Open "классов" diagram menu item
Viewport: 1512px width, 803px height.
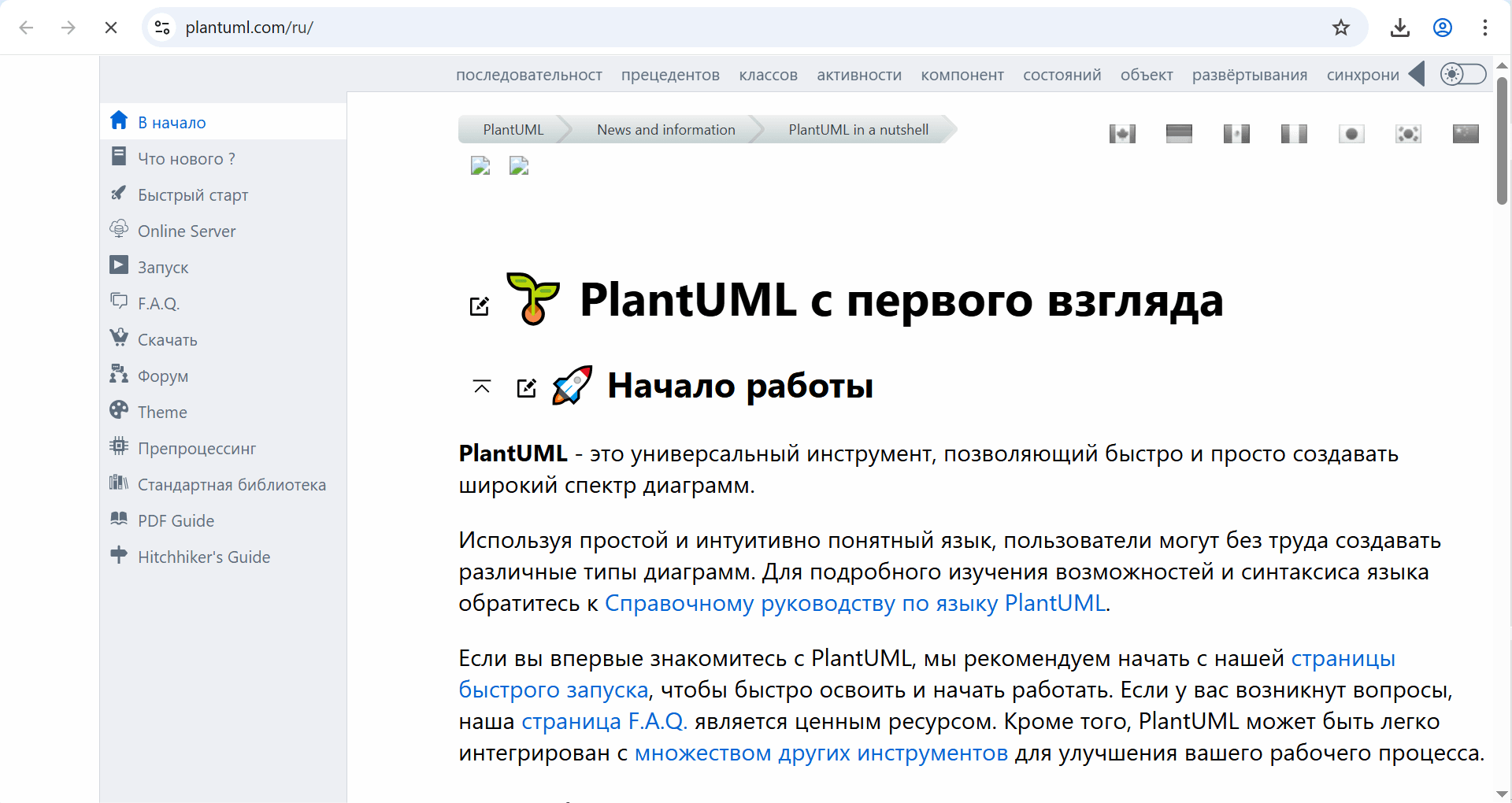tap(768, 75)
